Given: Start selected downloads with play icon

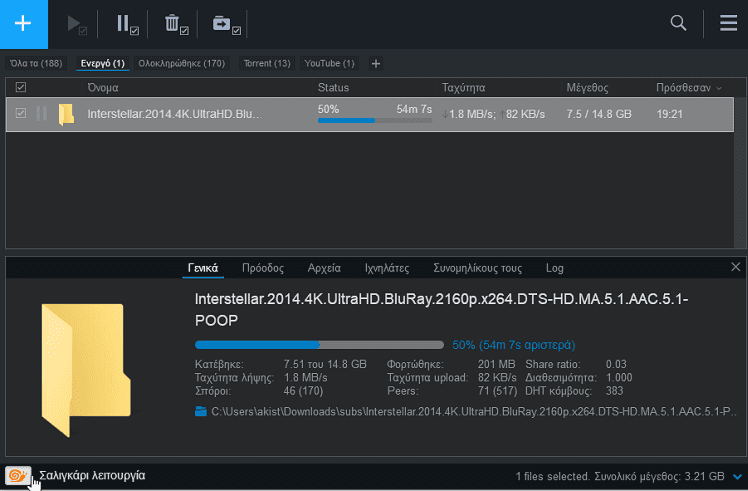Looking at the screenshot, I should pos(76,24).
